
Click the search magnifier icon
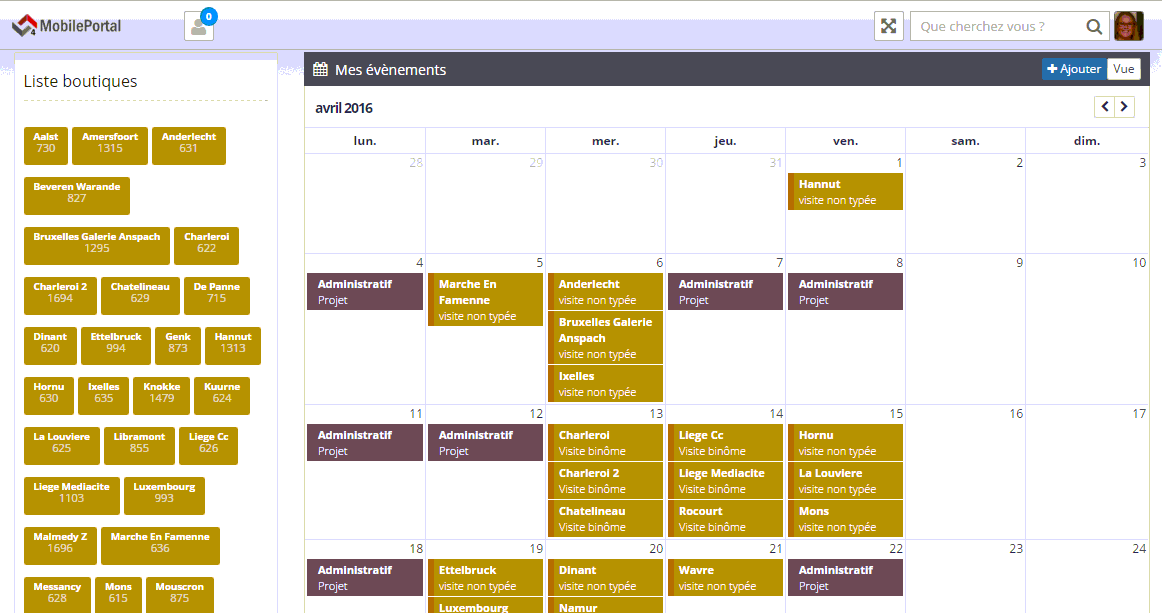point(1094,27)
